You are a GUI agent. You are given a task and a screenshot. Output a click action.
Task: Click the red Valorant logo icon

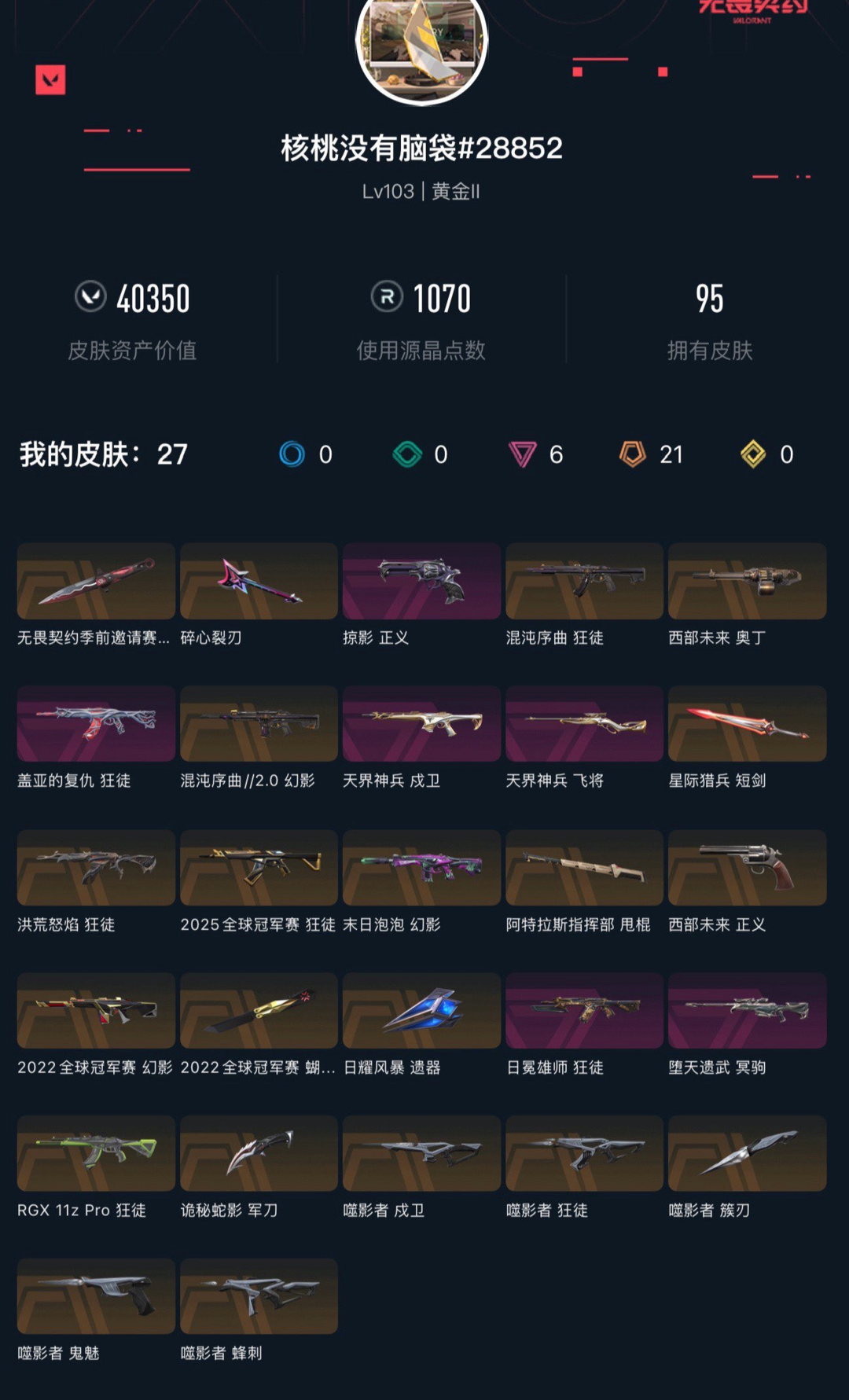click(50, 80)
